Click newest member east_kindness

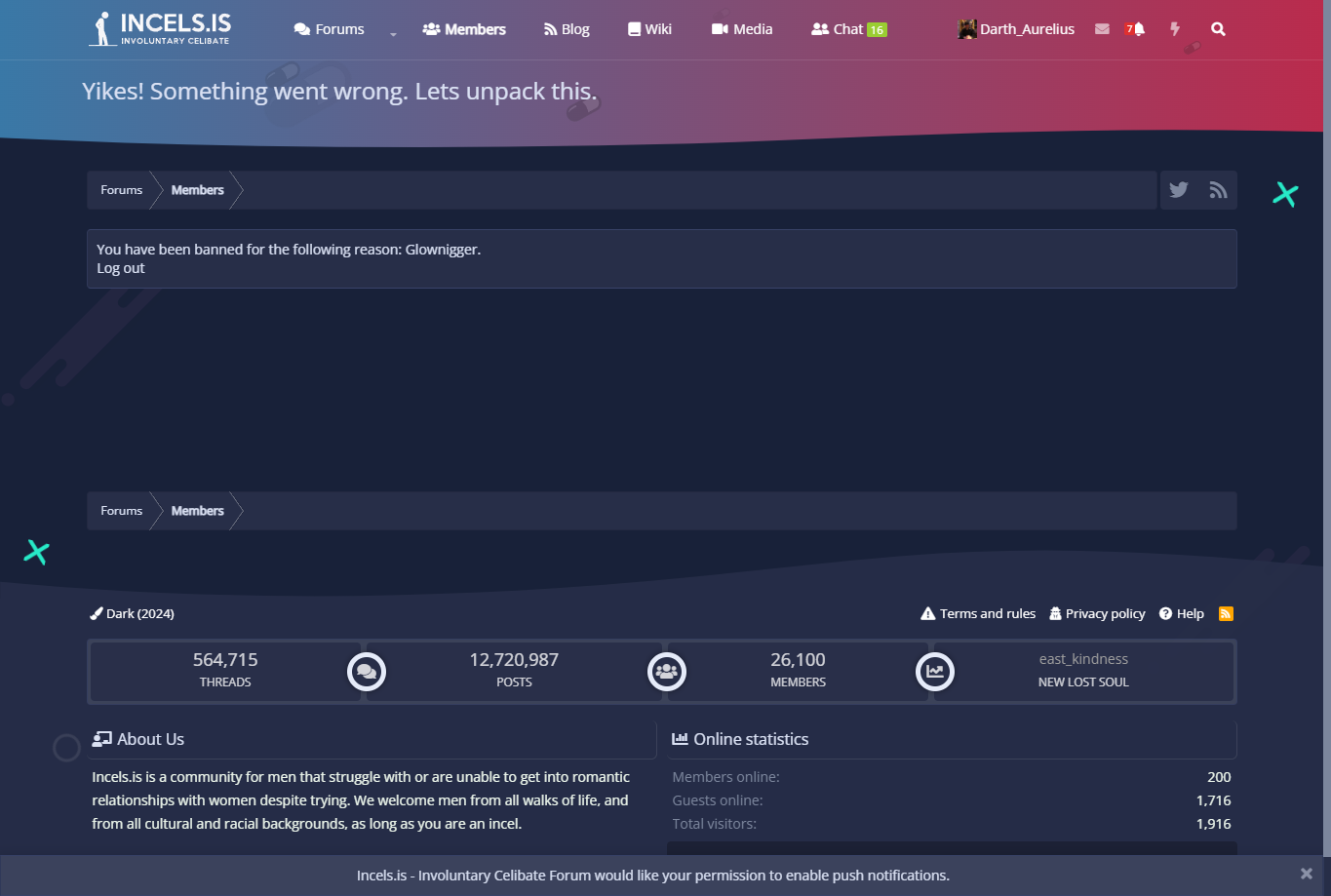click(1083, 659)
